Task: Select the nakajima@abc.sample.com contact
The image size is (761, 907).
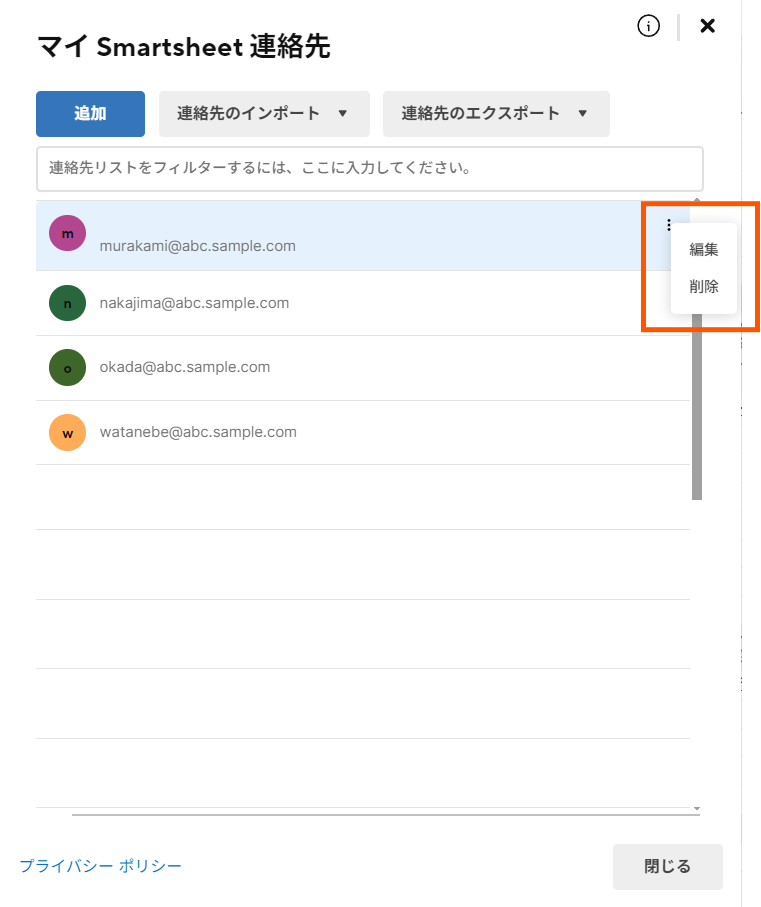Action: (x=194, y=303)
